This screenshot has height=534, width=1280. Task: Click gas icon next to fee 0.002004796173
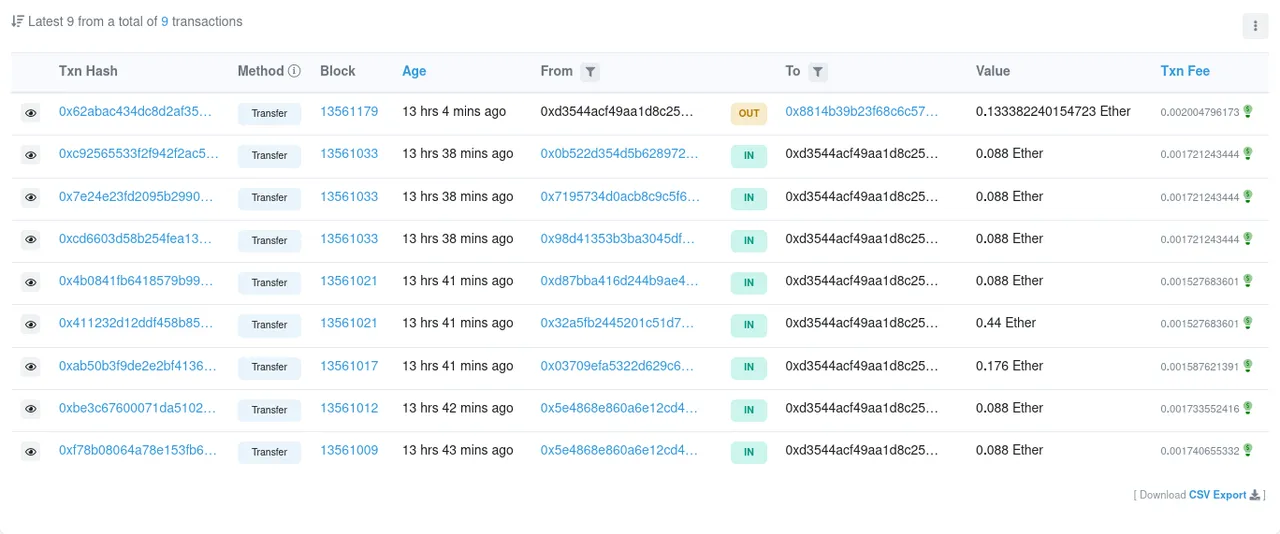tap(1247, 111)
